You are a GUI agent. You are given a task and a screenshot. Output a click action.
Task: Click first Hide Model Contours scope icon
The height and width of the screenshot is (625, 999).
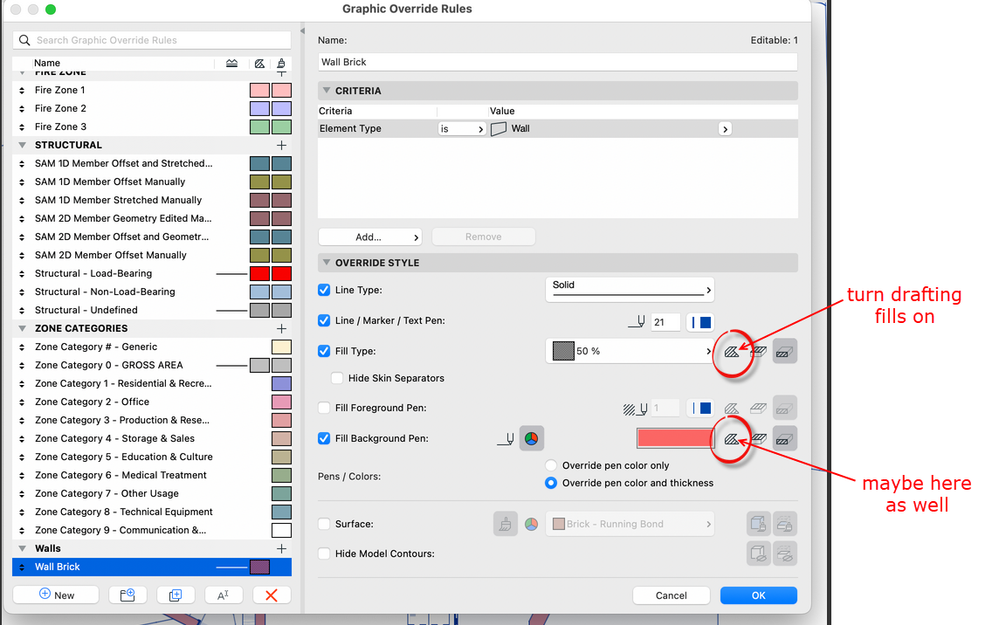tap(758, 553)
